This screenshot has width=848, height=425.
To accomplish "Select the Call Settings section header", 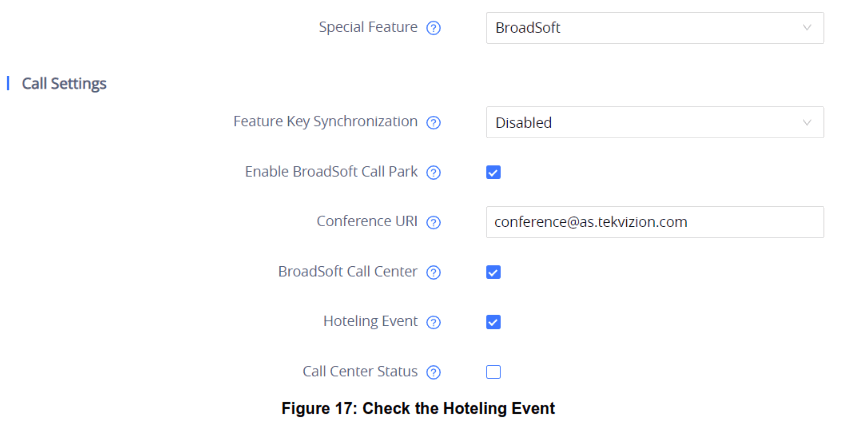I will (x=64, y=83).
